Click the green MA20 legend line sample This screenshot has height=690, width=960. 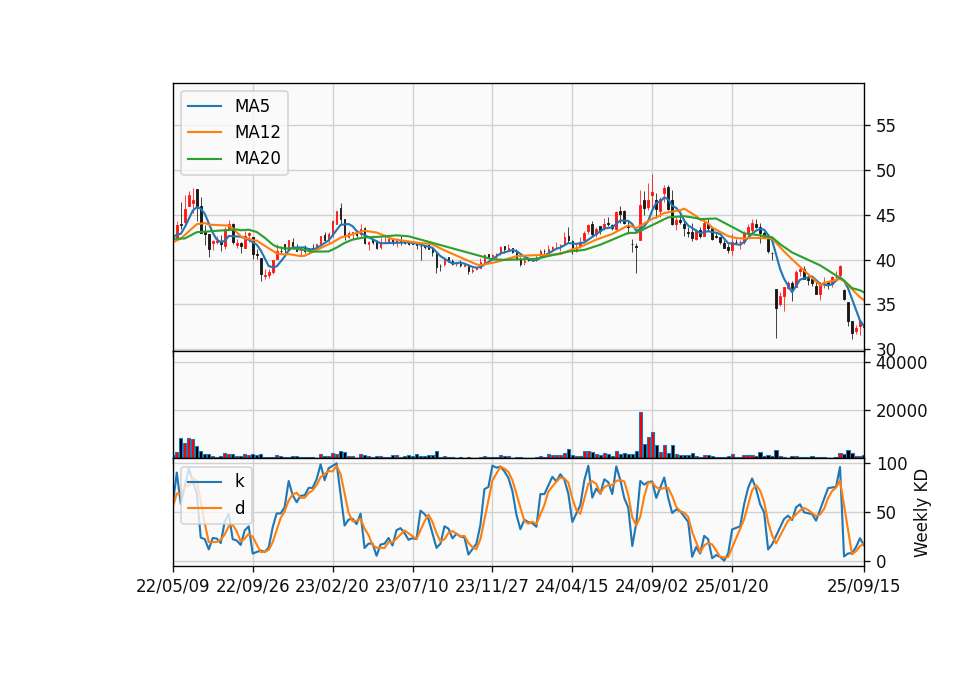(x=204, y=159)
